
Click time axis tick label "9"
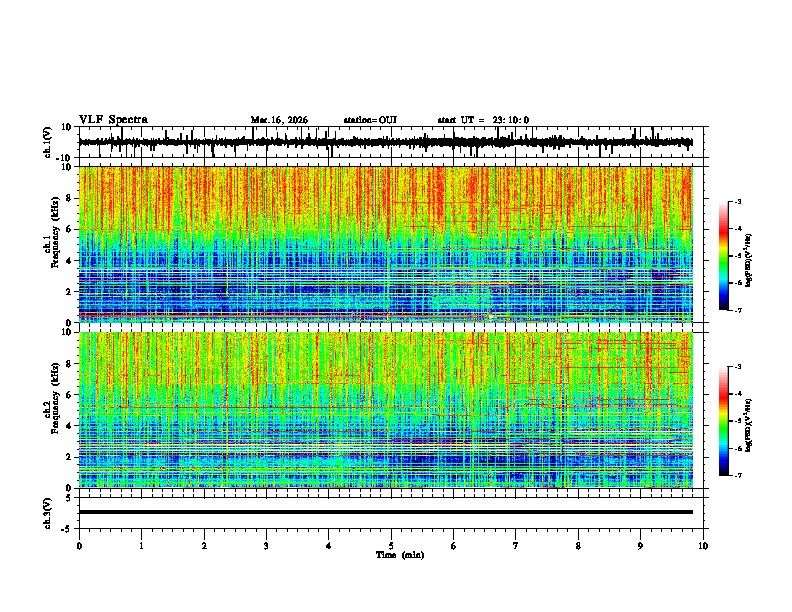(640, 546)
